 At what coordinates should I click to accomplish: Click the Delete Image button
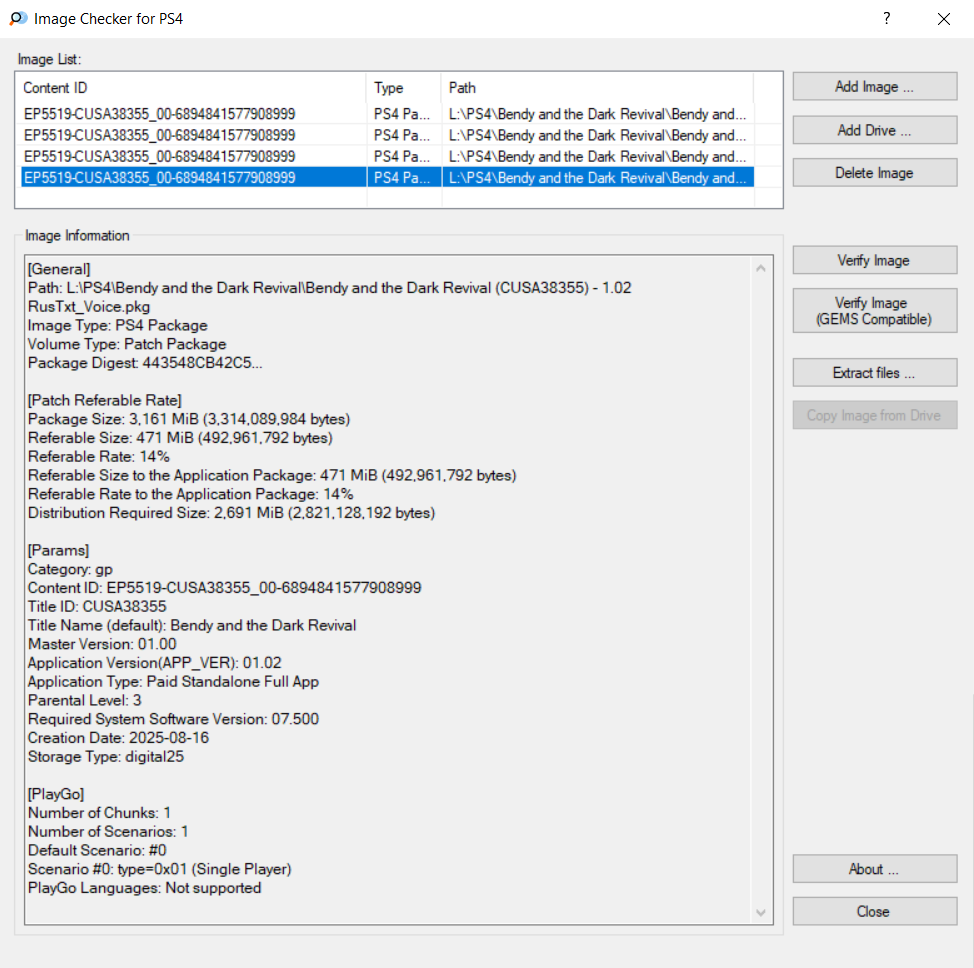pos(874,173)
